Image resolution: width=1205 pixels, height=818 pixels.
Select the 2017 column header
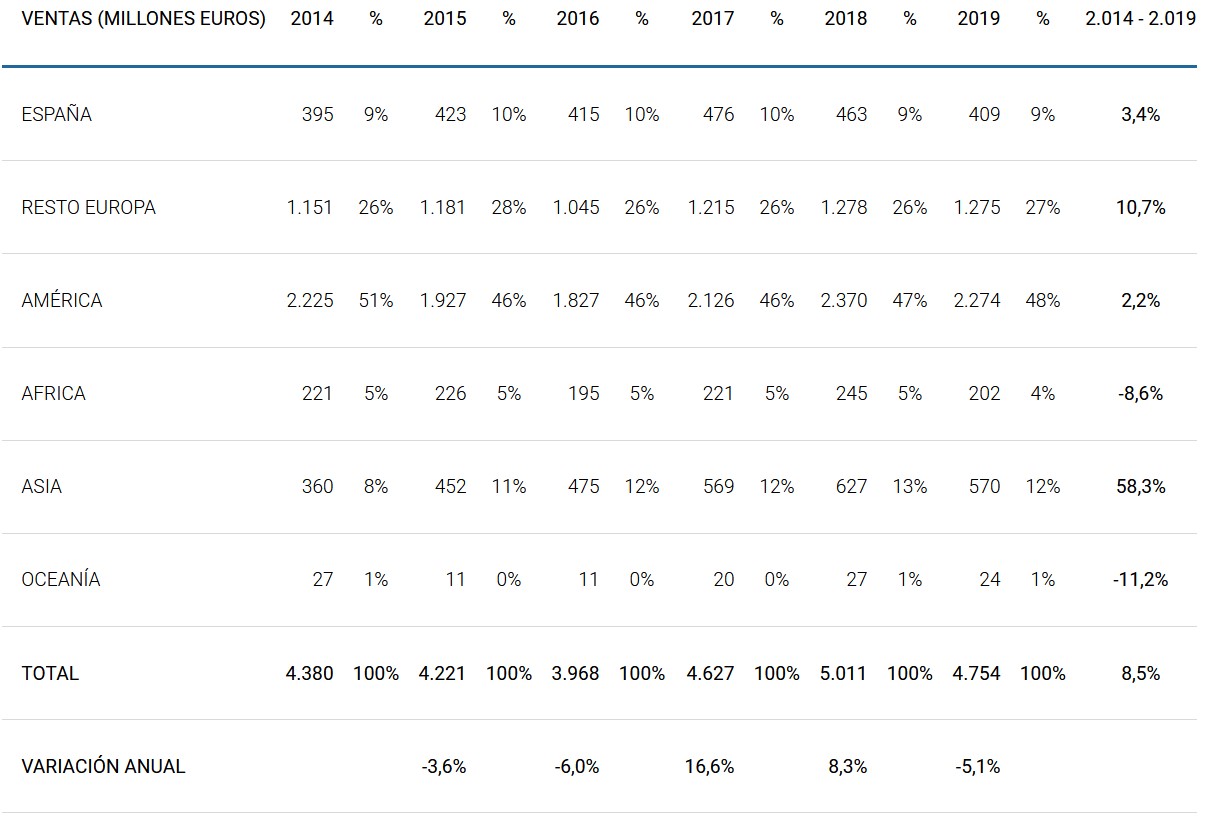[x=713, y=19]
